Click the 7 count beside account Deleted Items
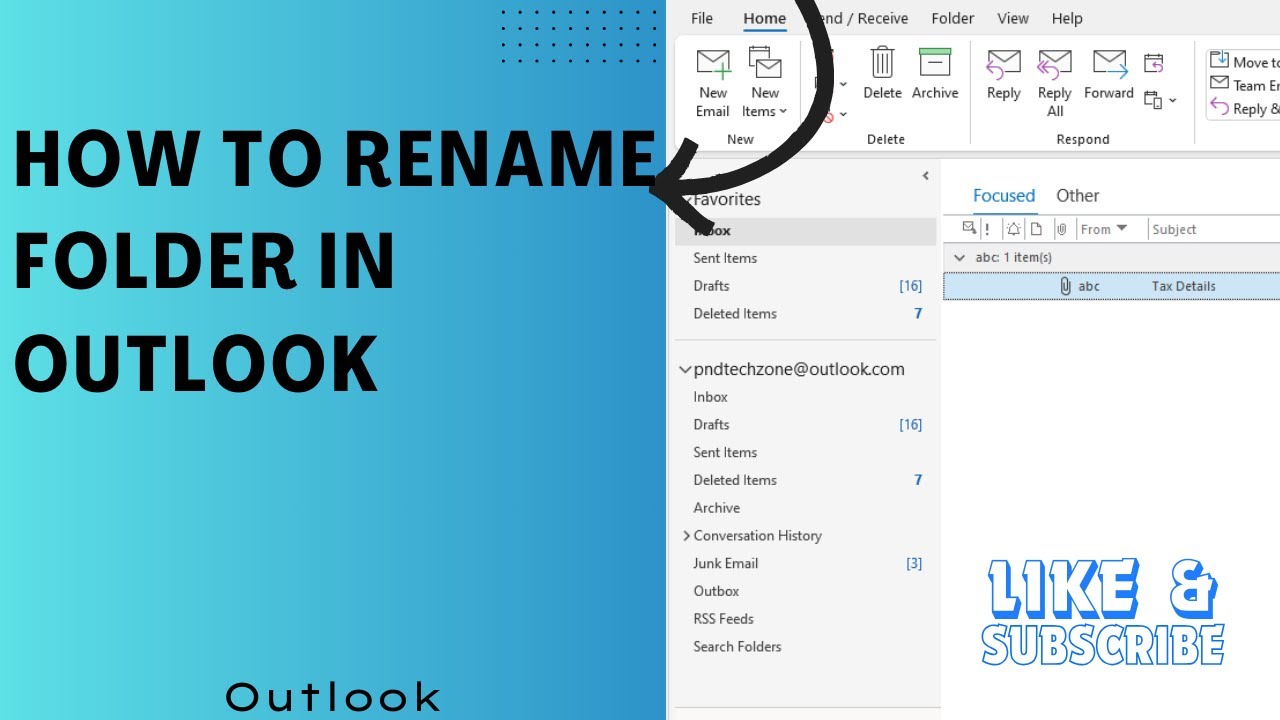Screen dimensions: 1280x720 [x=918, y=480]
